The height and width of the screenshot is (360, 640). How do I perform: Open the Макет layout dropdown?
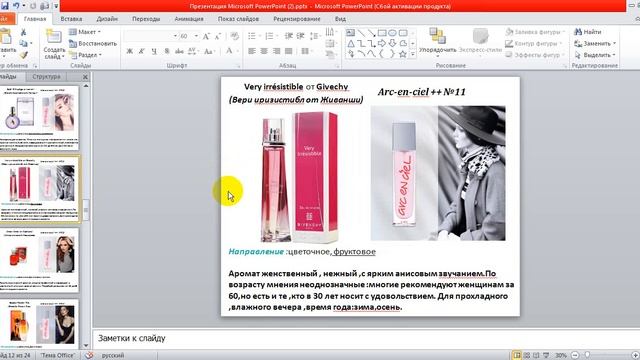coord(85,32)
